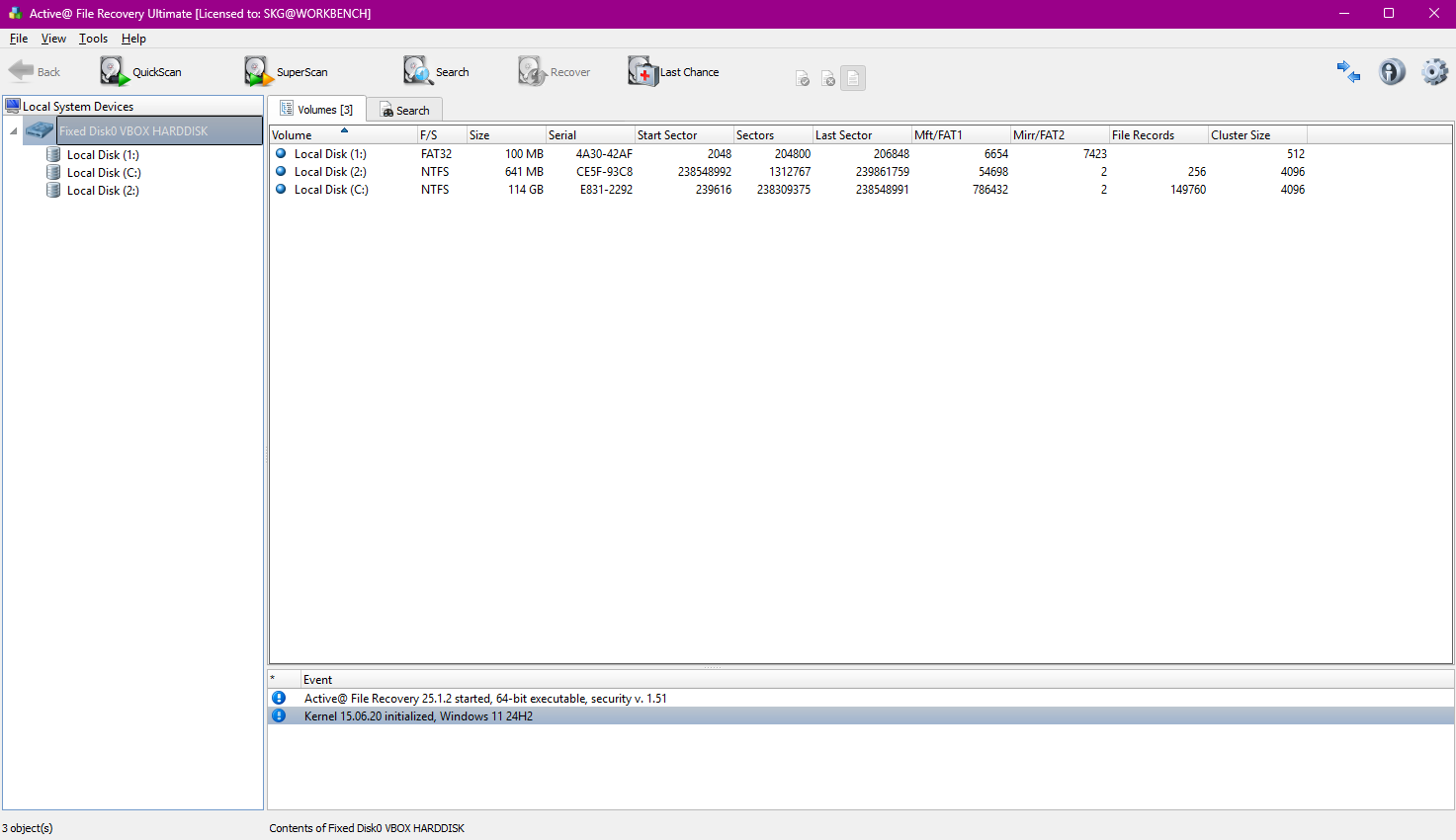1456x840 pixels.
Task: Sort by Mirr/FAT2 column header
Action: [x=1060, y=134]
